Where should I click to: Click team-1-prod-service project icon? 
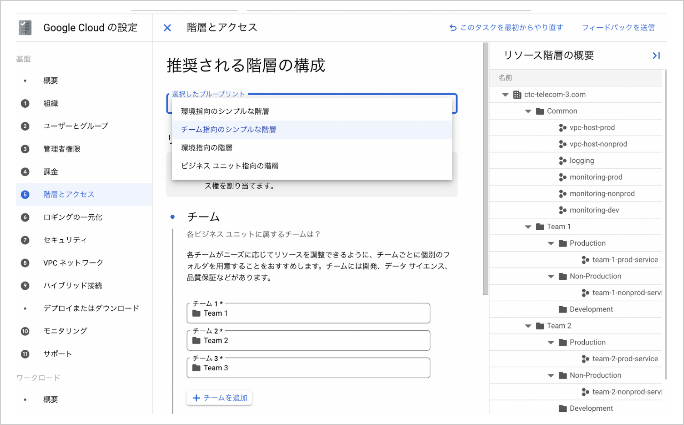point(585,260)
